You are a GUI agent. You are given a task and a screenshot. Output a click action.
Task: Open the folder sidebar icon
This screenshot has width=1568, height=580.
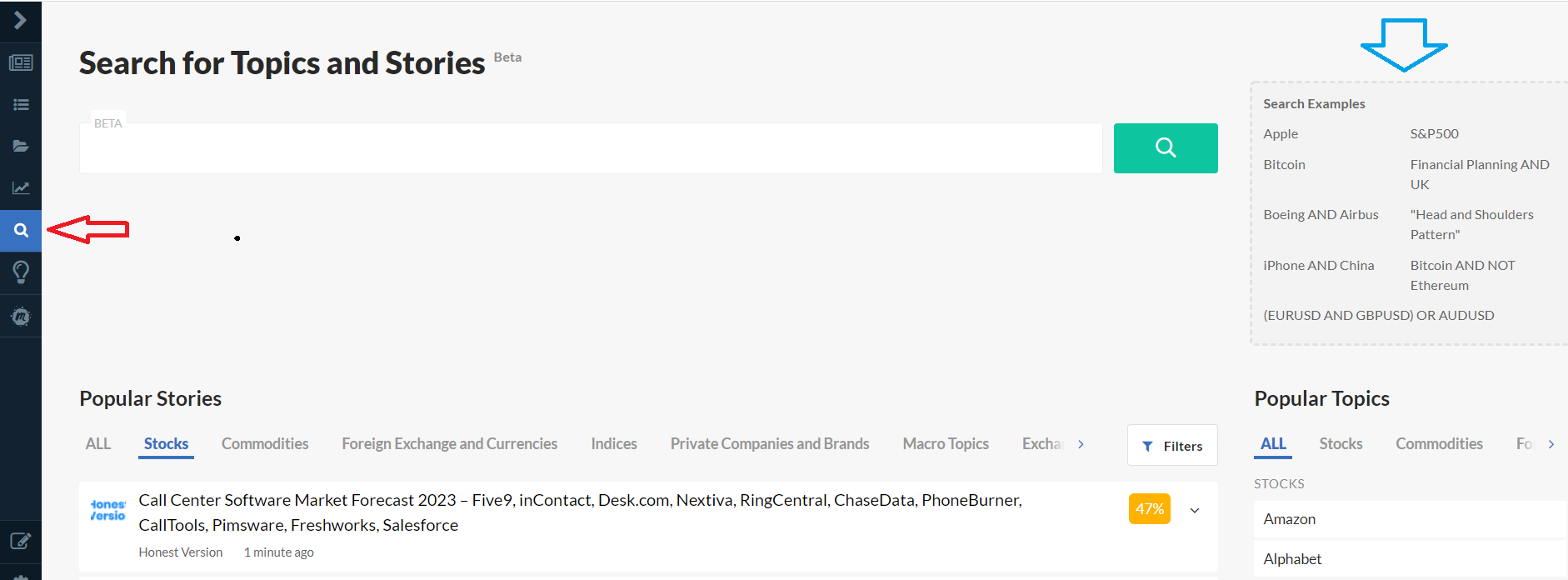click(x=20, y=146)
